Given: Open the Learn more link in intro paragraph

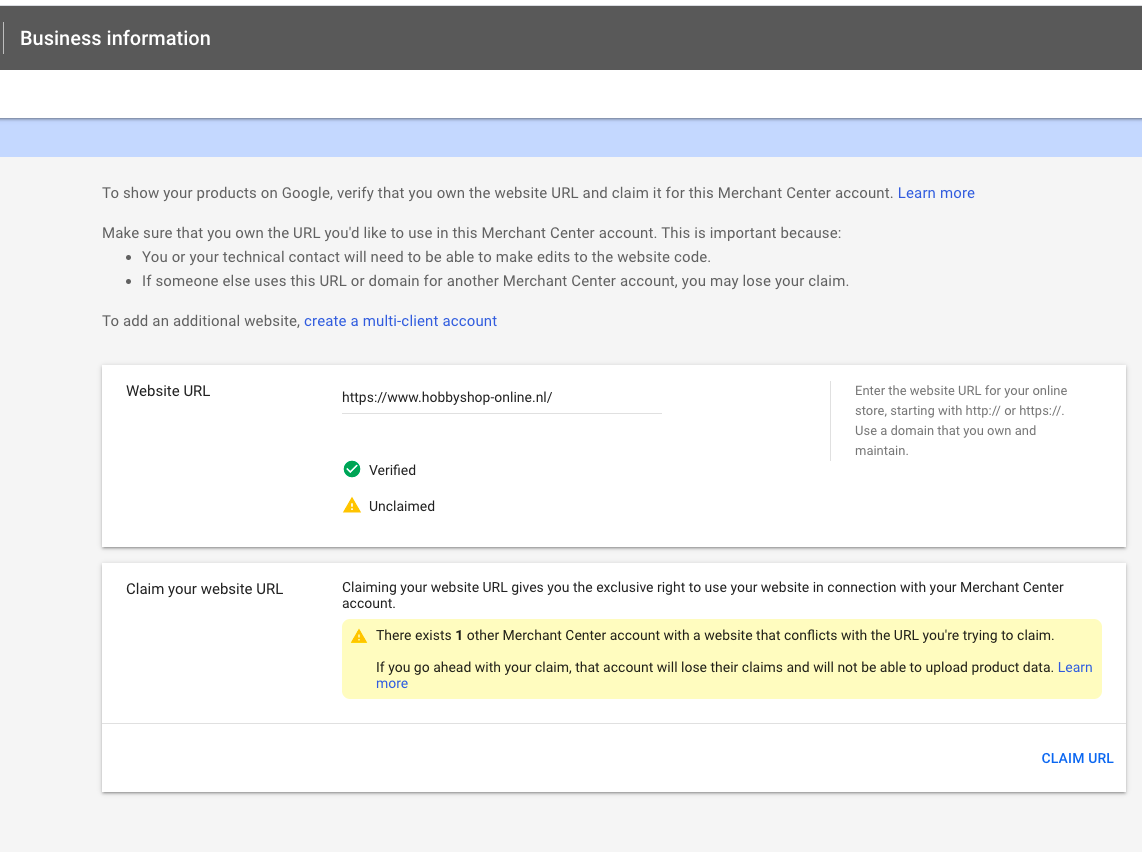Looking at the screenshot, I should [936, 193].
